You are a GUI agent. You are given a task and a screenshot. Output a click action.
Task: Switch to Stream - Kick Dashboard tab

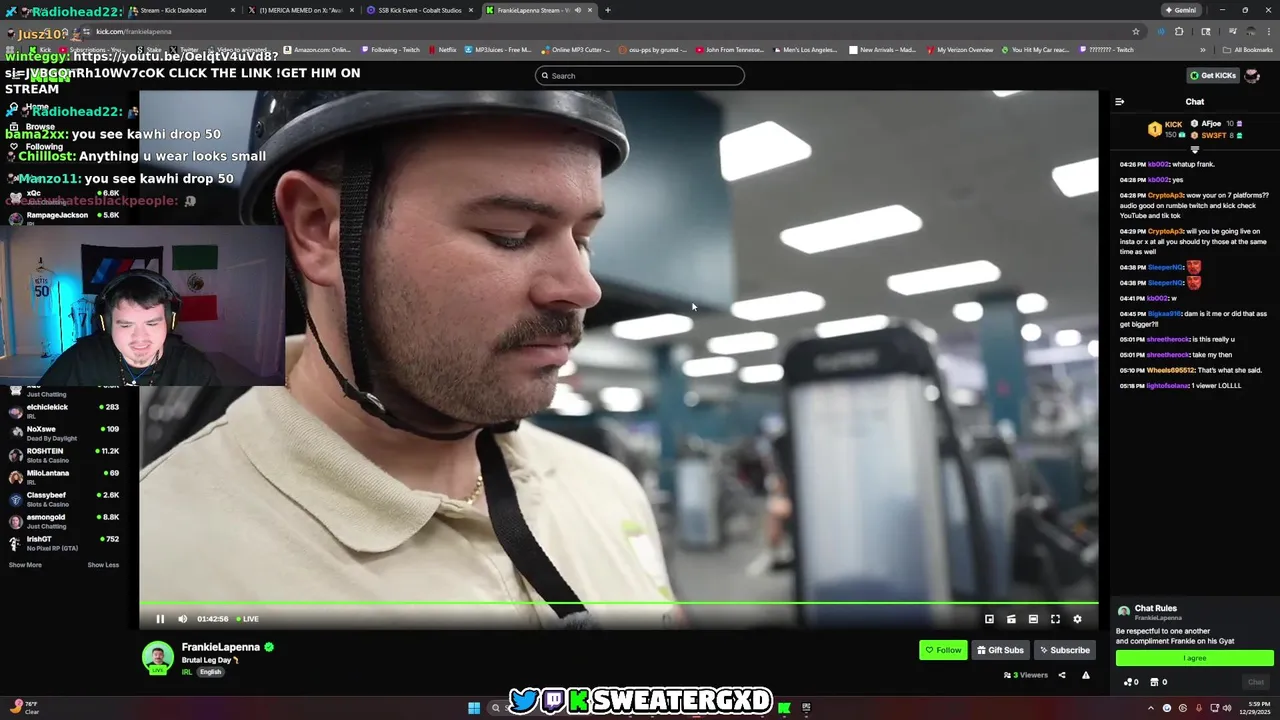point(180,10)
